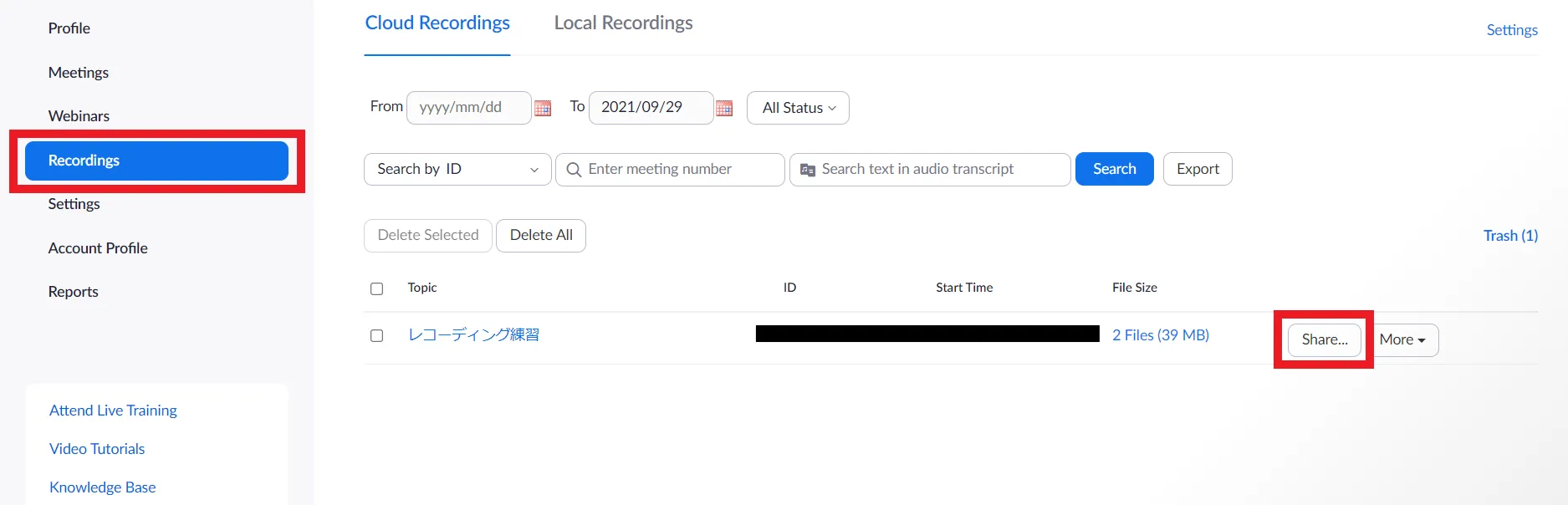Click the Start Time column header
1568x505 pixels.
(964, 288)
